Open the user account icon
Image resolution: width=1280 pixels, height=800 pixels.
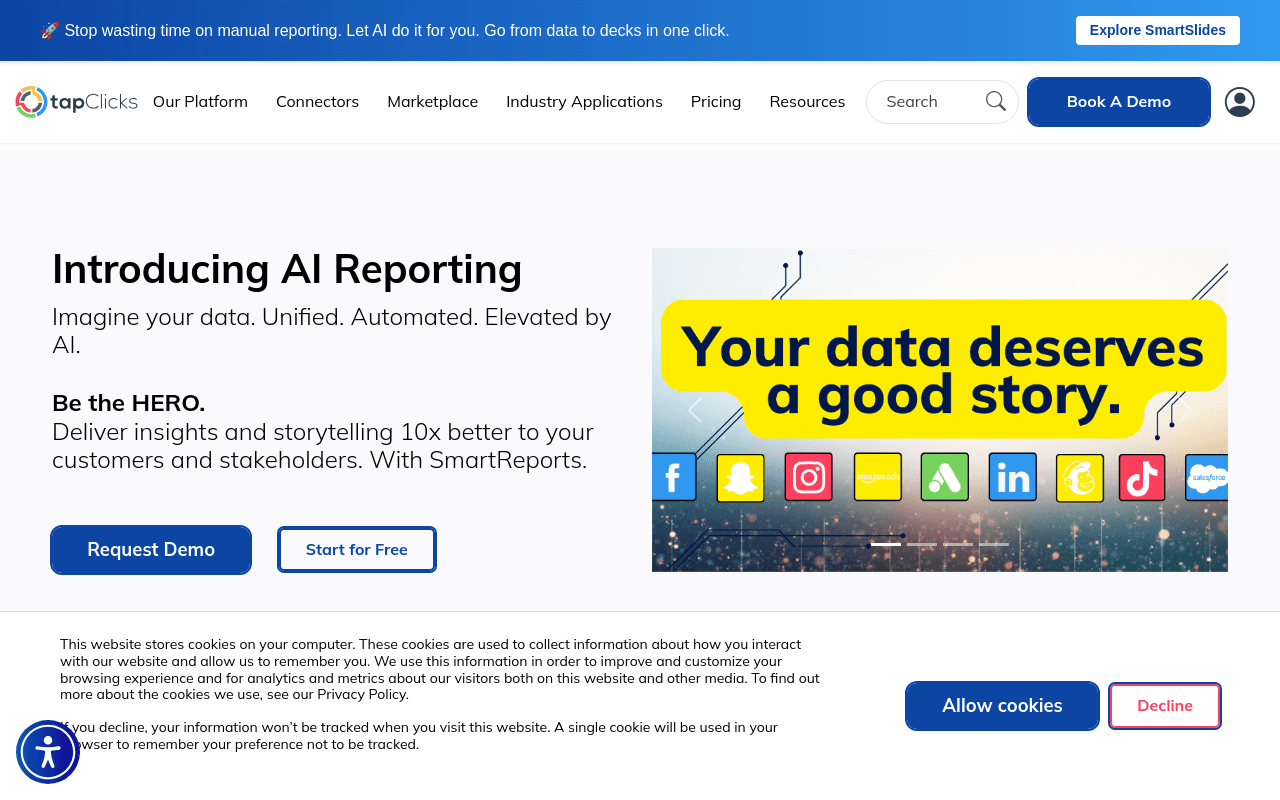[x=1240, y=102]
